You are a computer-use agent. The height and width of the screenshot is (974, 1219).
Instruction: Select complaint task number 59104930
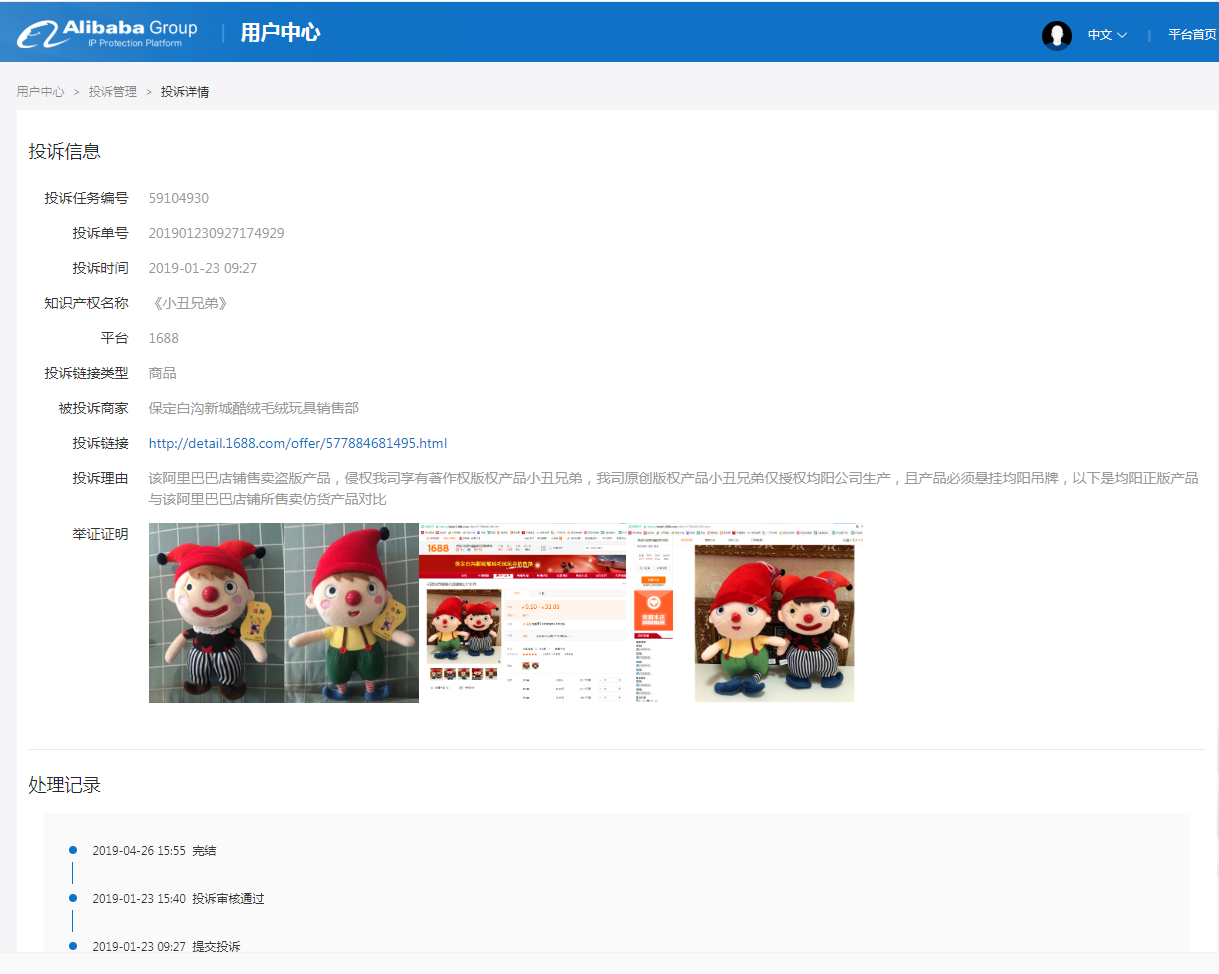point(179,198)
